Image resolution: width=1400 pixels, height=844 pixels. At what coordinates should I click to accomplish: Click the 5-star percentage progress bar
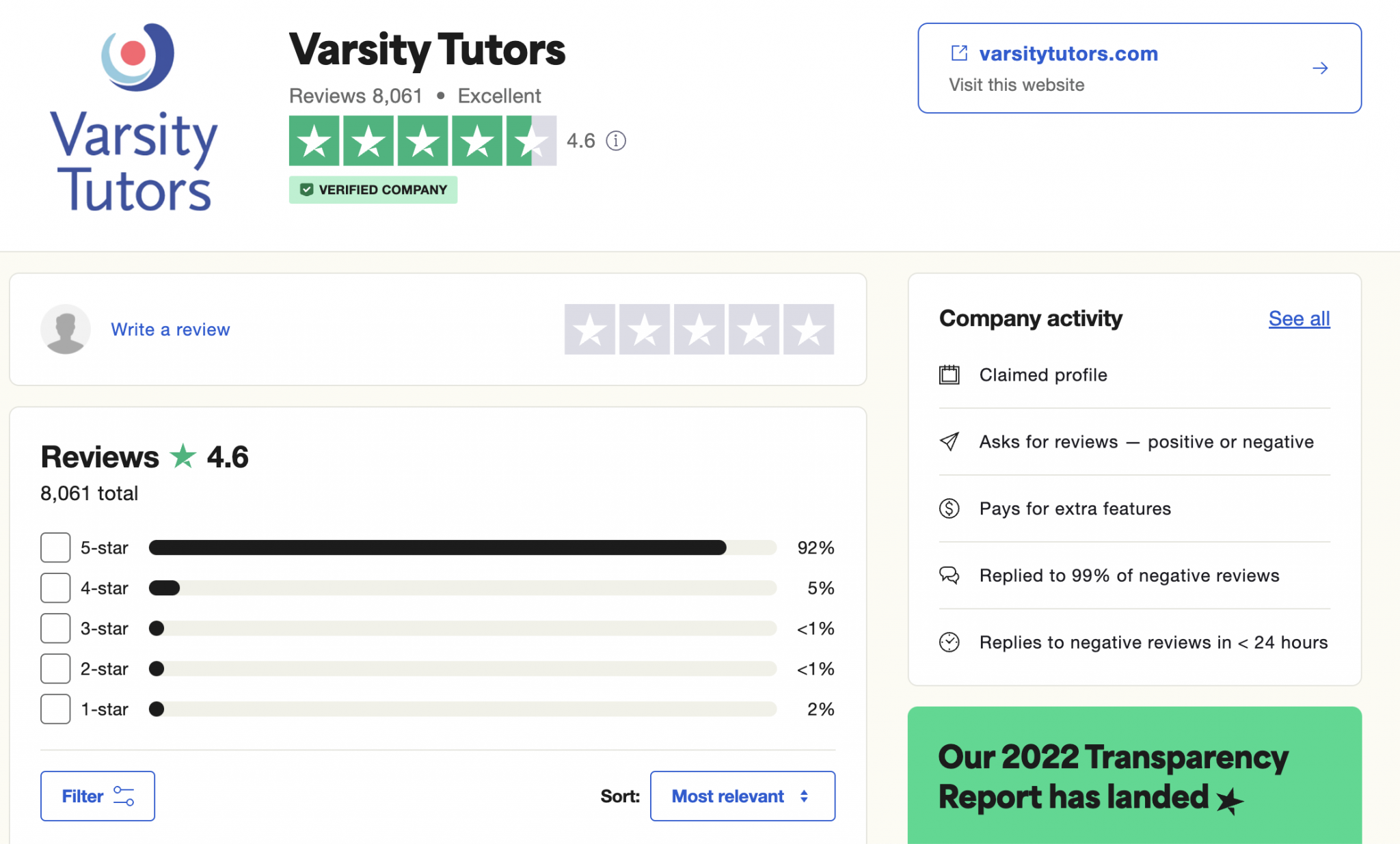tap(462, 547)
